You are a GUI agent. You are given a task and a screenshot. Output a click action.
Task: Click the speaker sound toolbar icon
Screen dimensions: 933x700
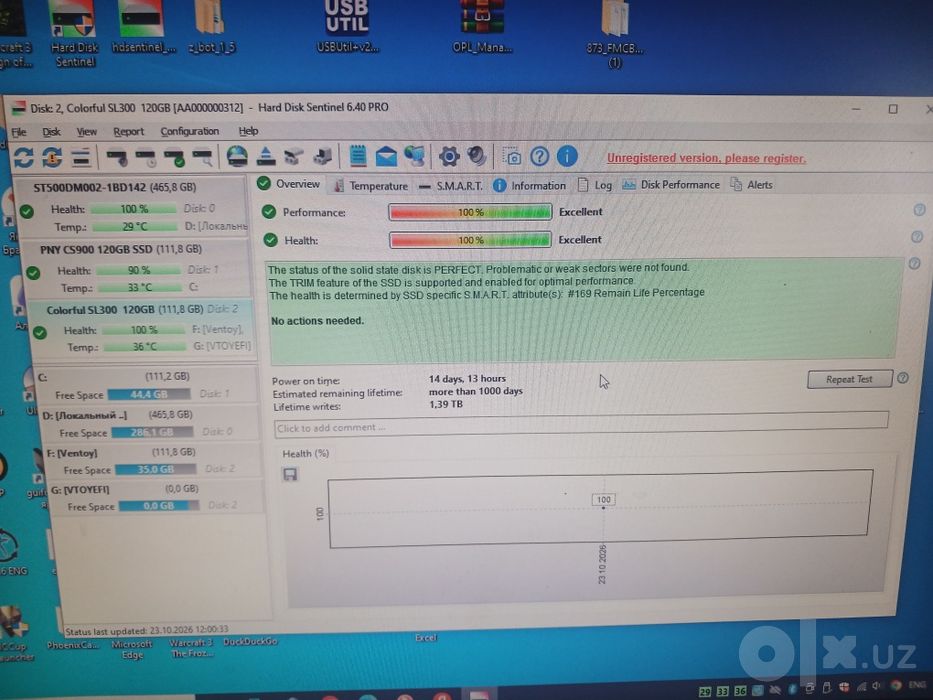pos(477,157)
